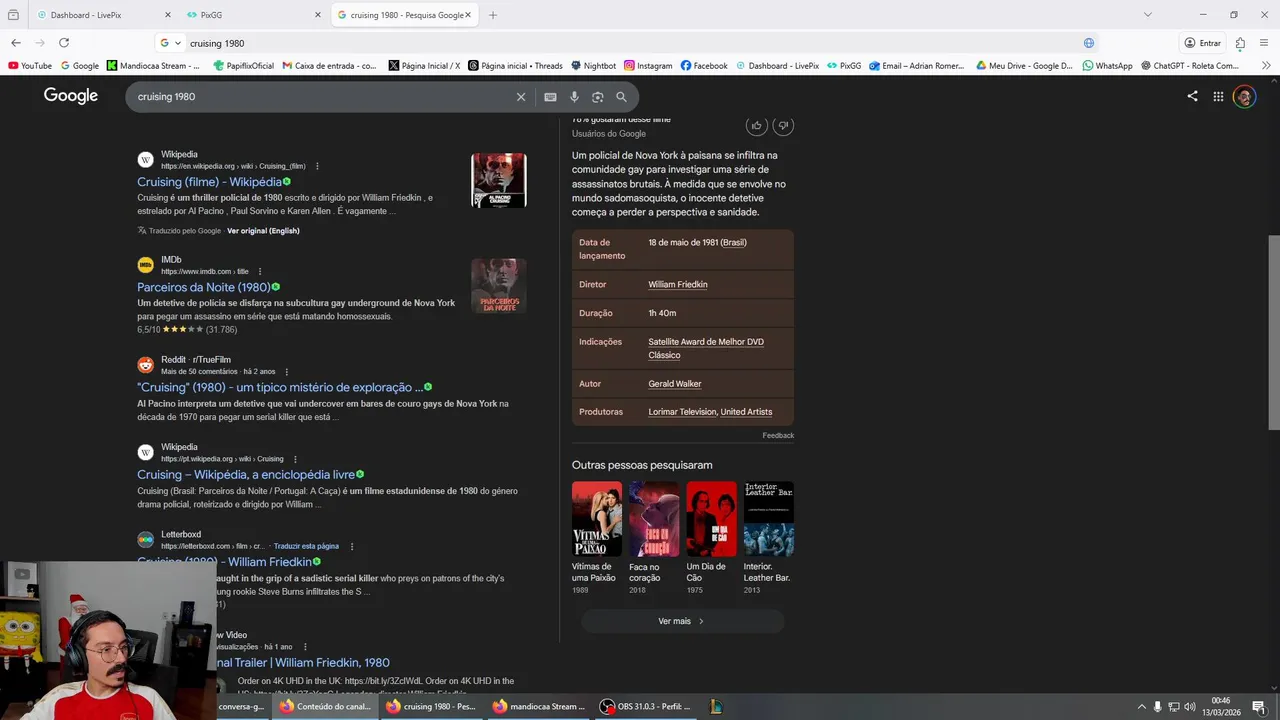Click Traduzir esta página link
1280x720 pixels.
(306, 546)
